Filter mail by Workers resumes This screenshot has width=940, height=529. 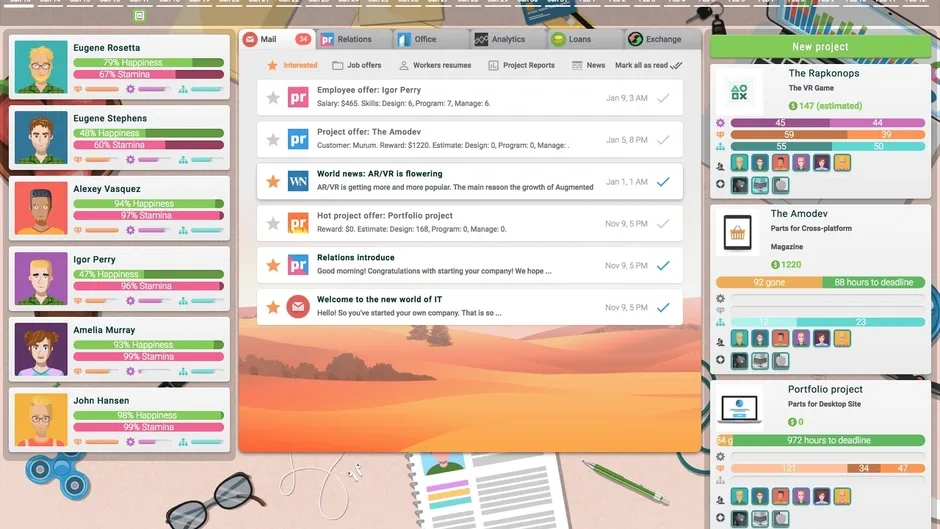tap(435, 65)
